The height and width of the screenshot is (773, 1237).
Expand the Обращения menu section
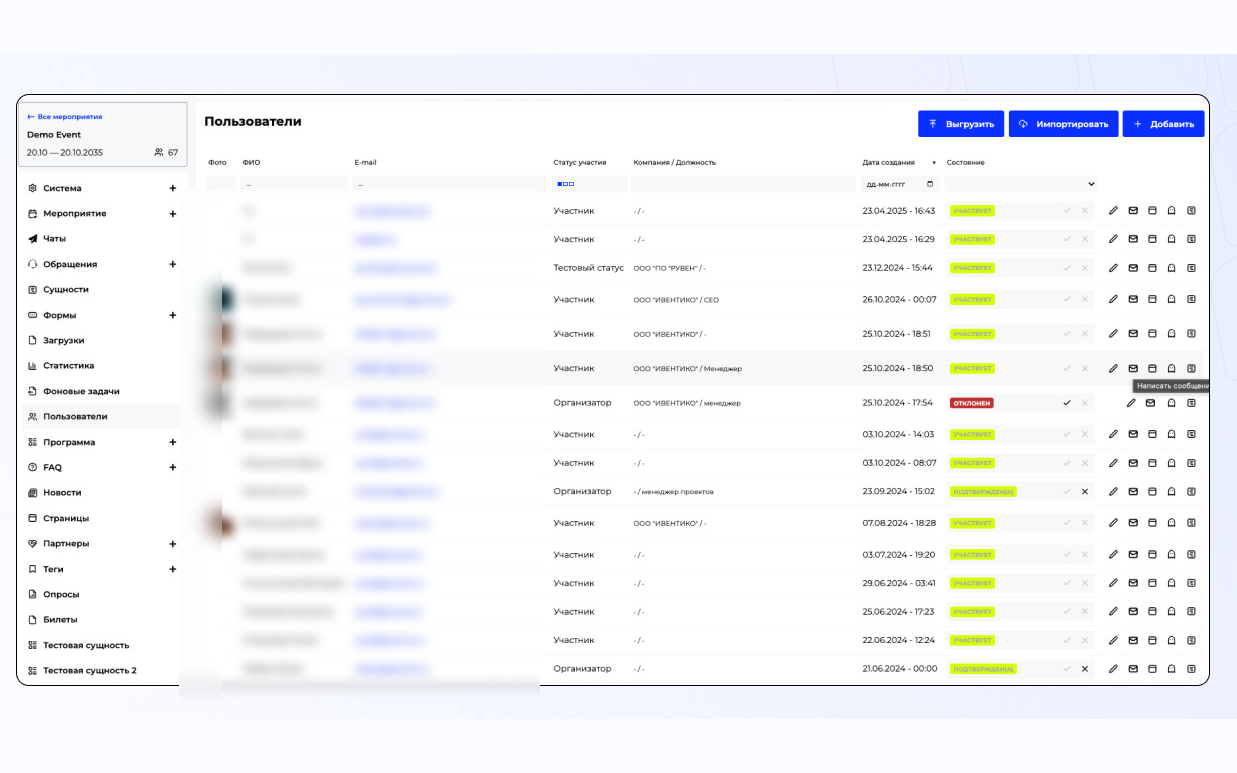172,264
